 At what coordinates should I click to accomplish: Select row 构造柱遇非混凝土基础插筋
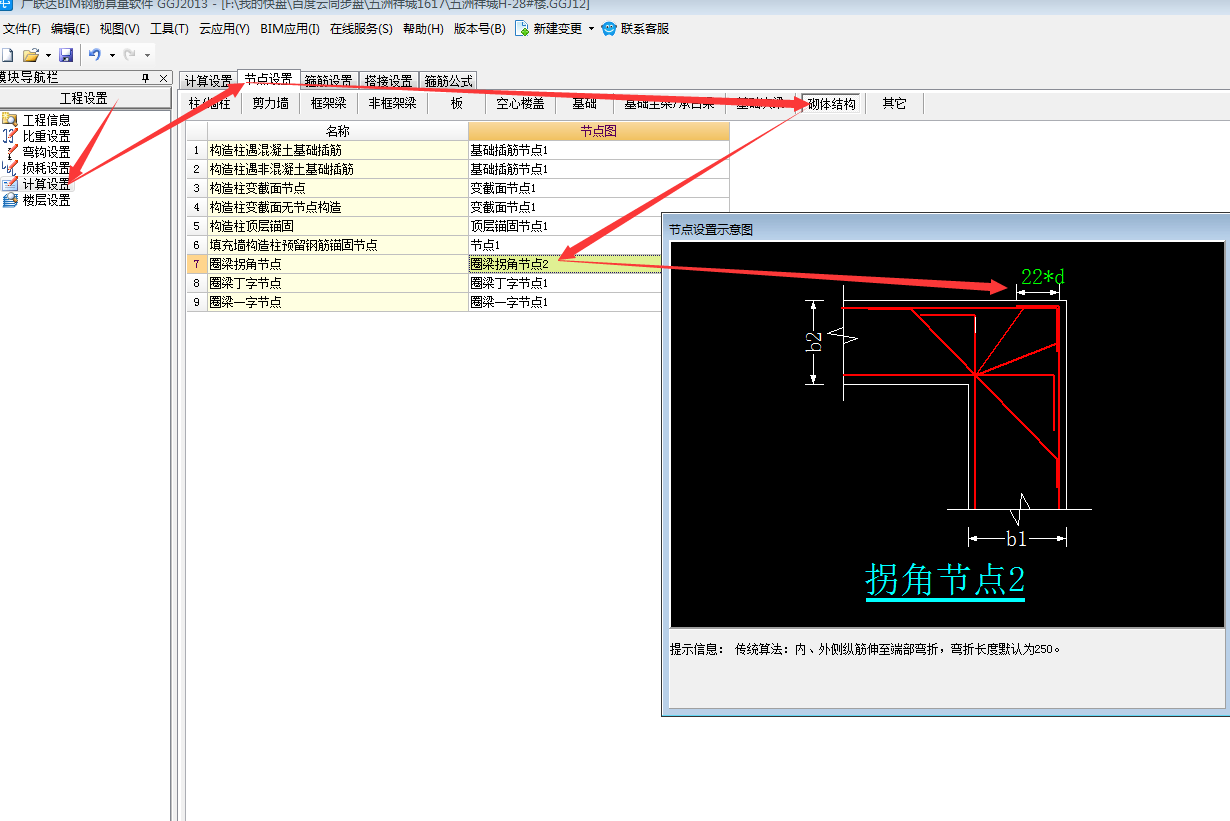coord(337,169)
